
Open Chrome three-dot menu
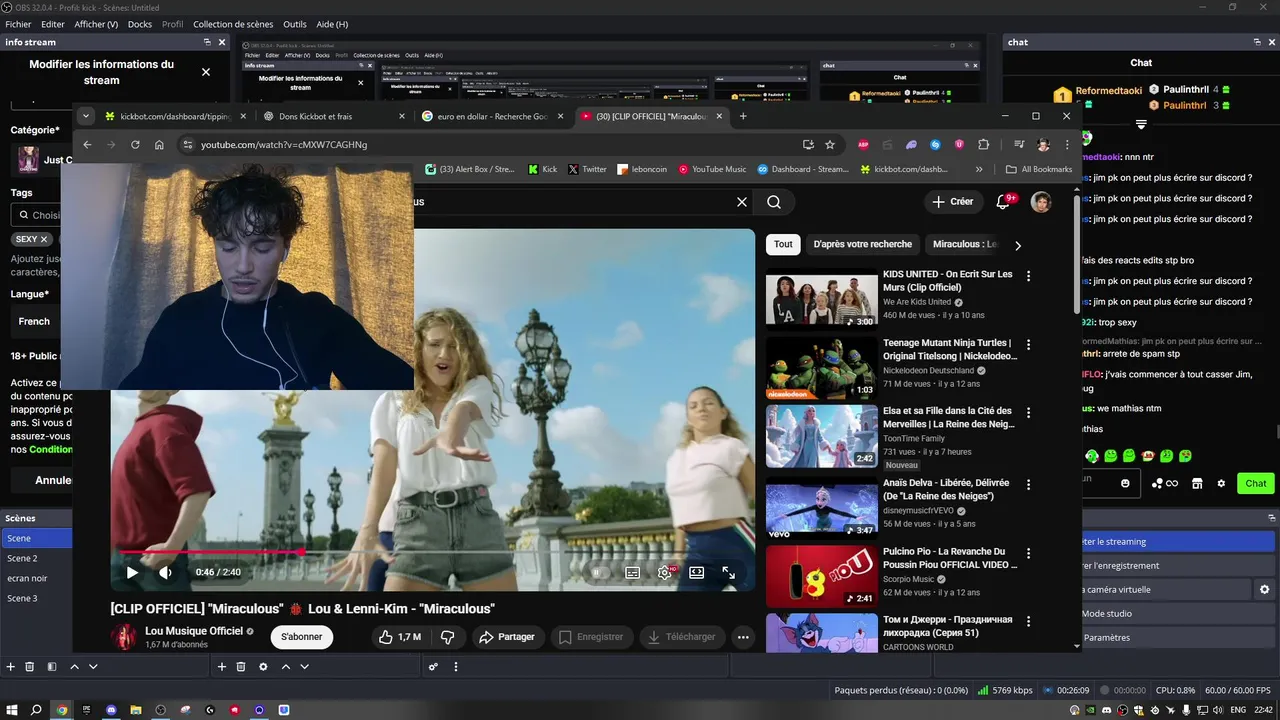[x=1067, y=145]
